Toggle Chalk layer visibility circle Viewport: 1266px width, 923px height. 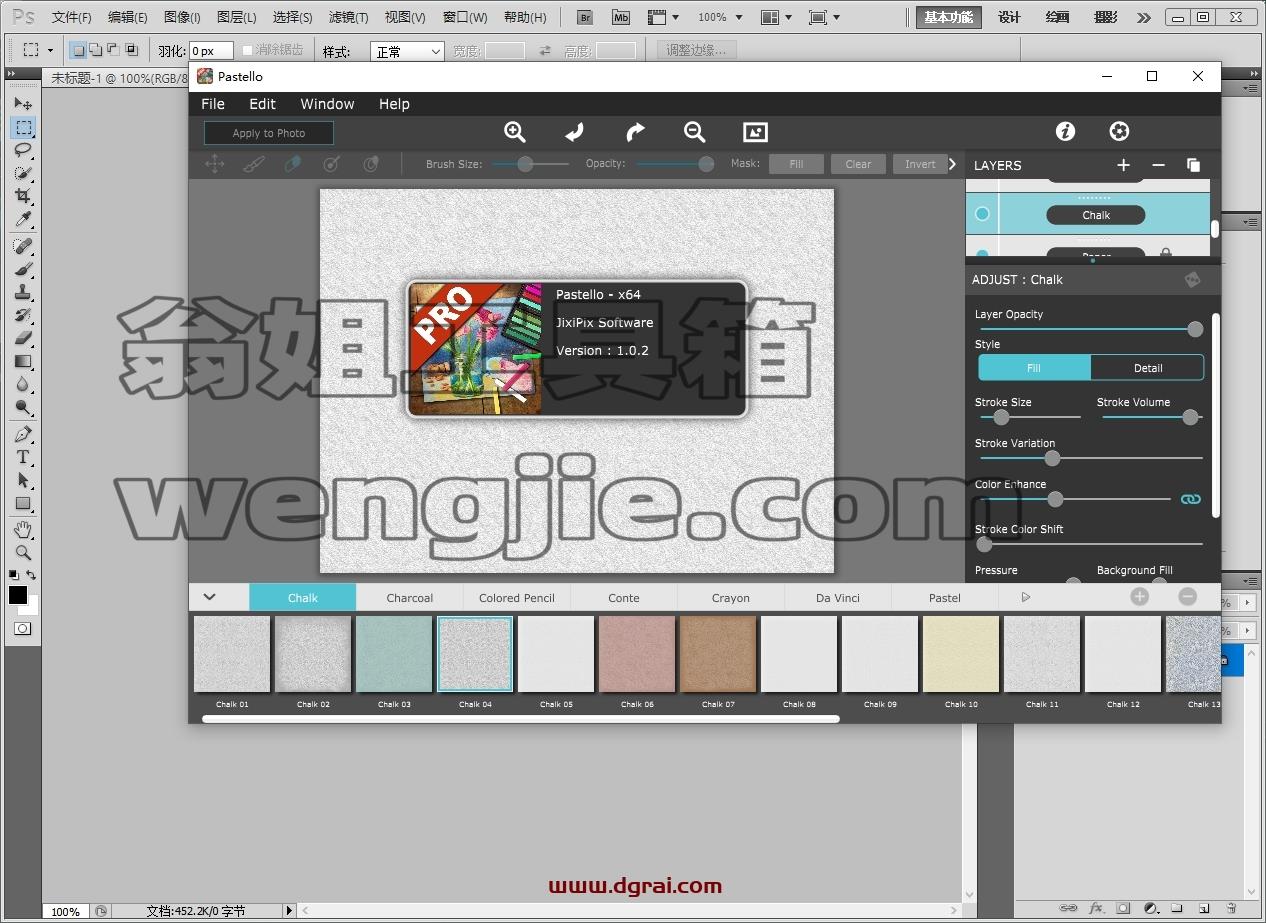pos(982,214)
